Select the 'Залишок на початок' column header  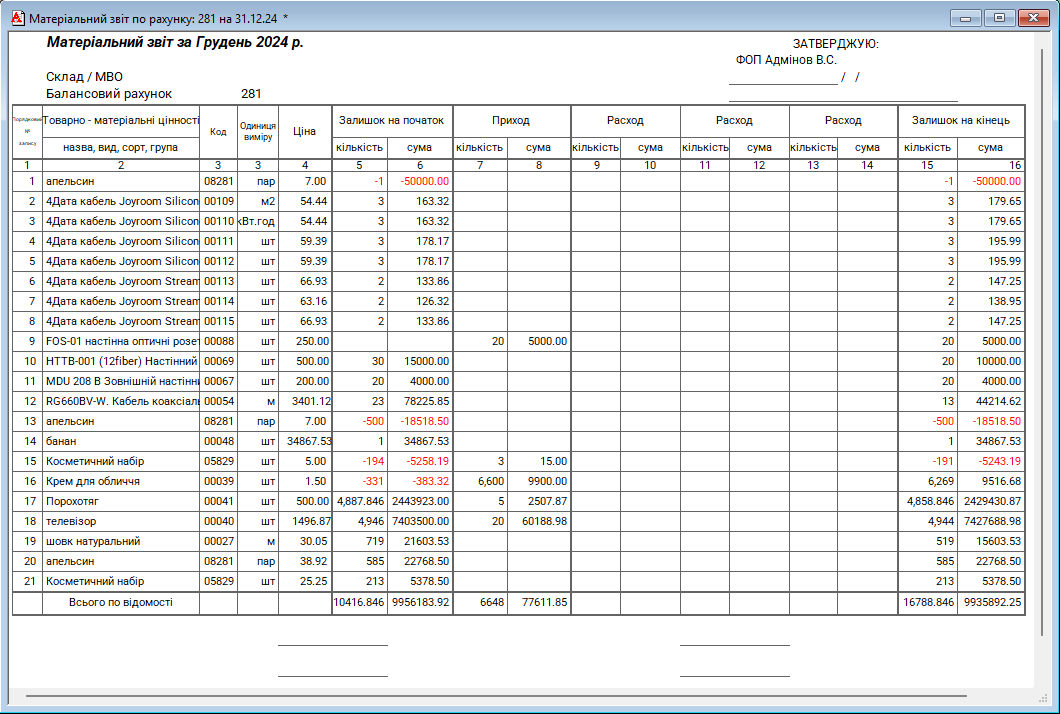click(x=391, y=120)
